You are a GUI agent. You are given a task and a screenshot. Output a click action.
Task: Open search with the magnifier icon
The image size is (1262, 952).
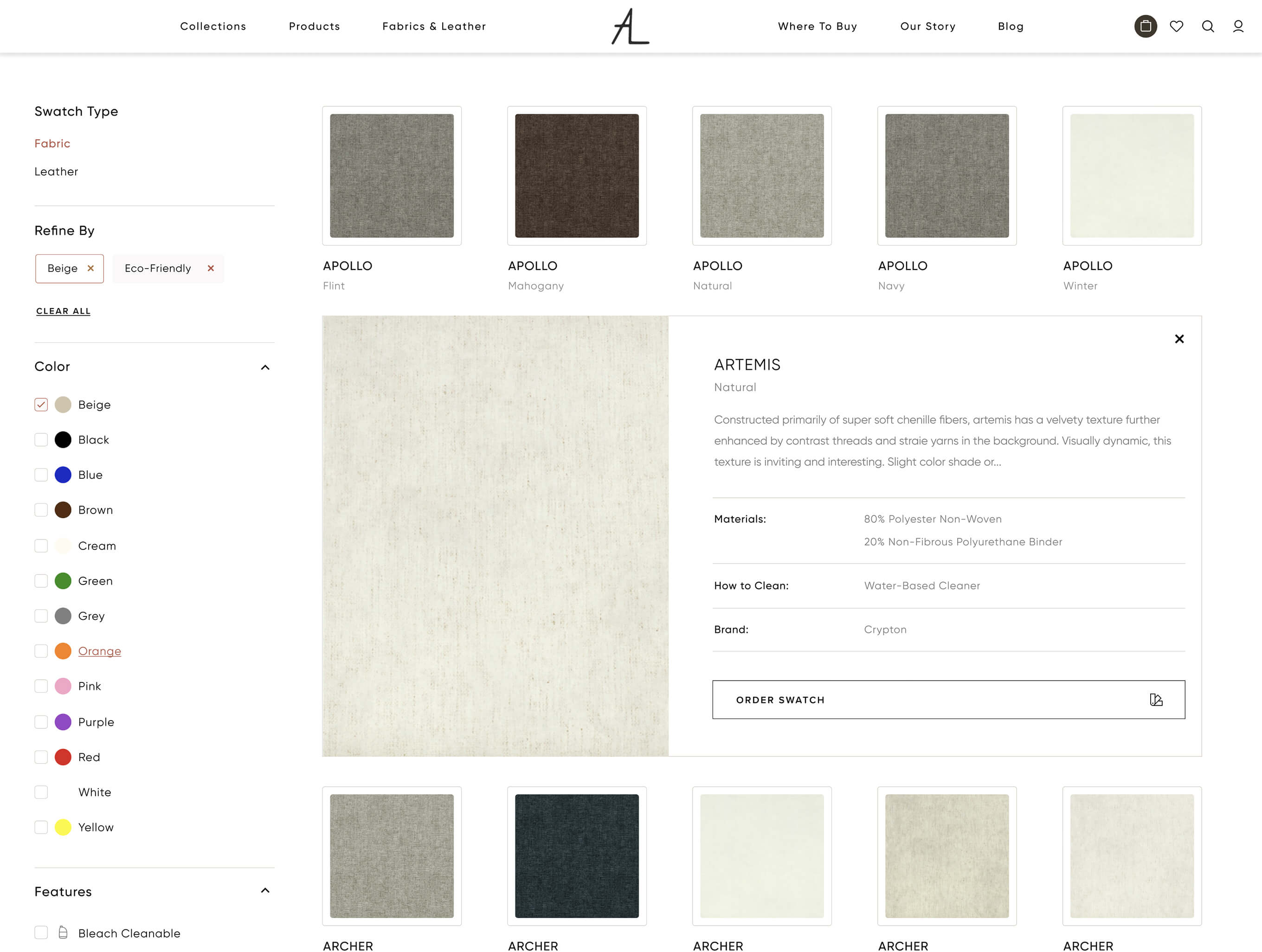[x=1207, y=26]
